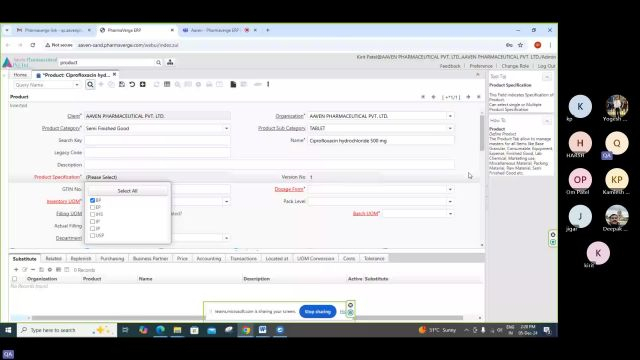
Task: Click the Copy record icon in toolbar
Action: [111, 84]
